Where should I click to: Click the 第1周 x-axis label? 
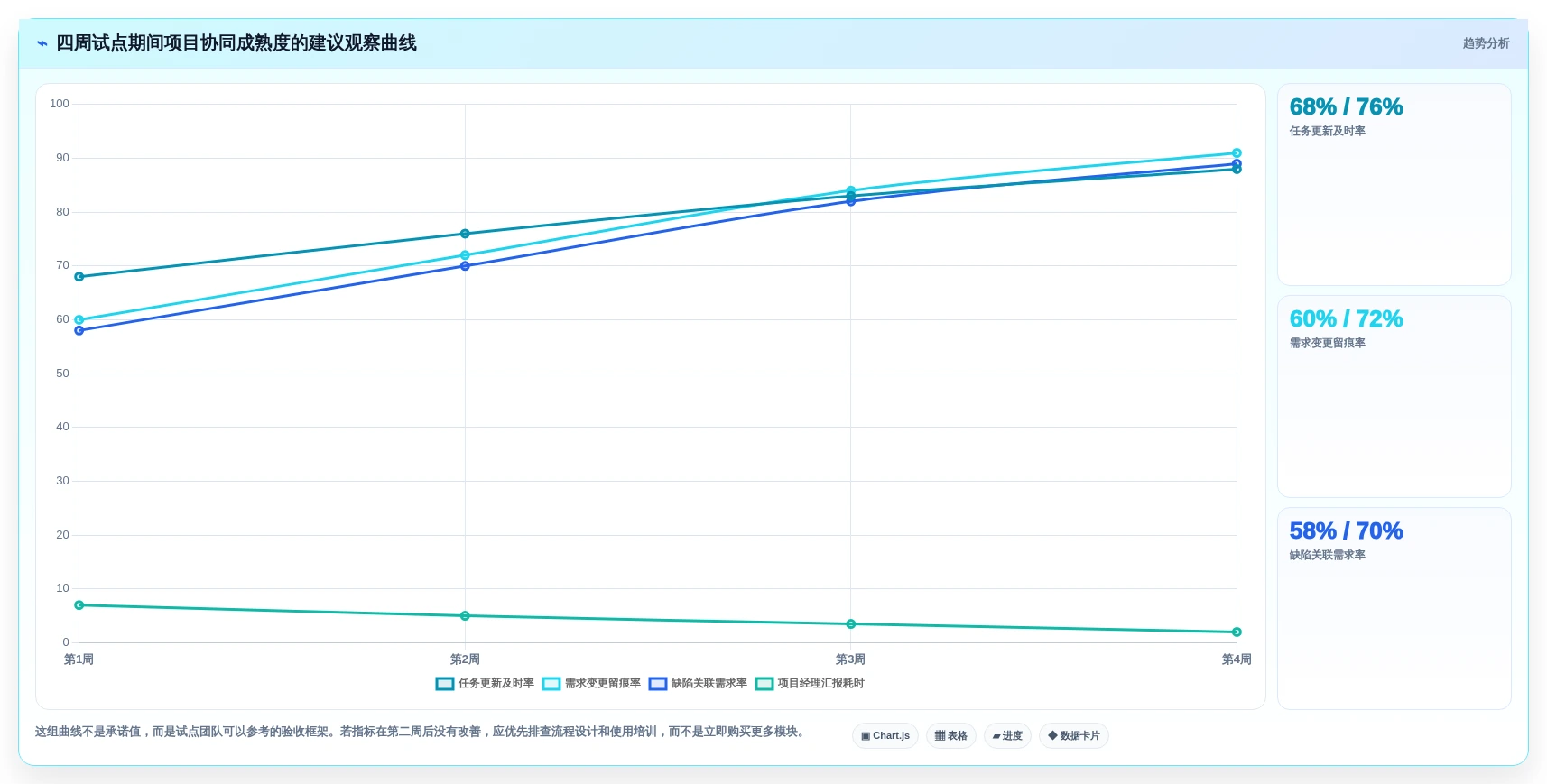pyautogui.click(x=79, y=659)
